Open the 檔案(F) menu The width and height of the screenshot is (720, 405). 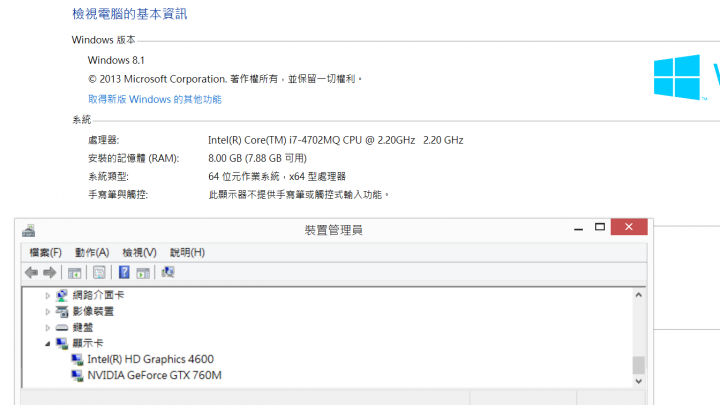(x=45, y=253)
